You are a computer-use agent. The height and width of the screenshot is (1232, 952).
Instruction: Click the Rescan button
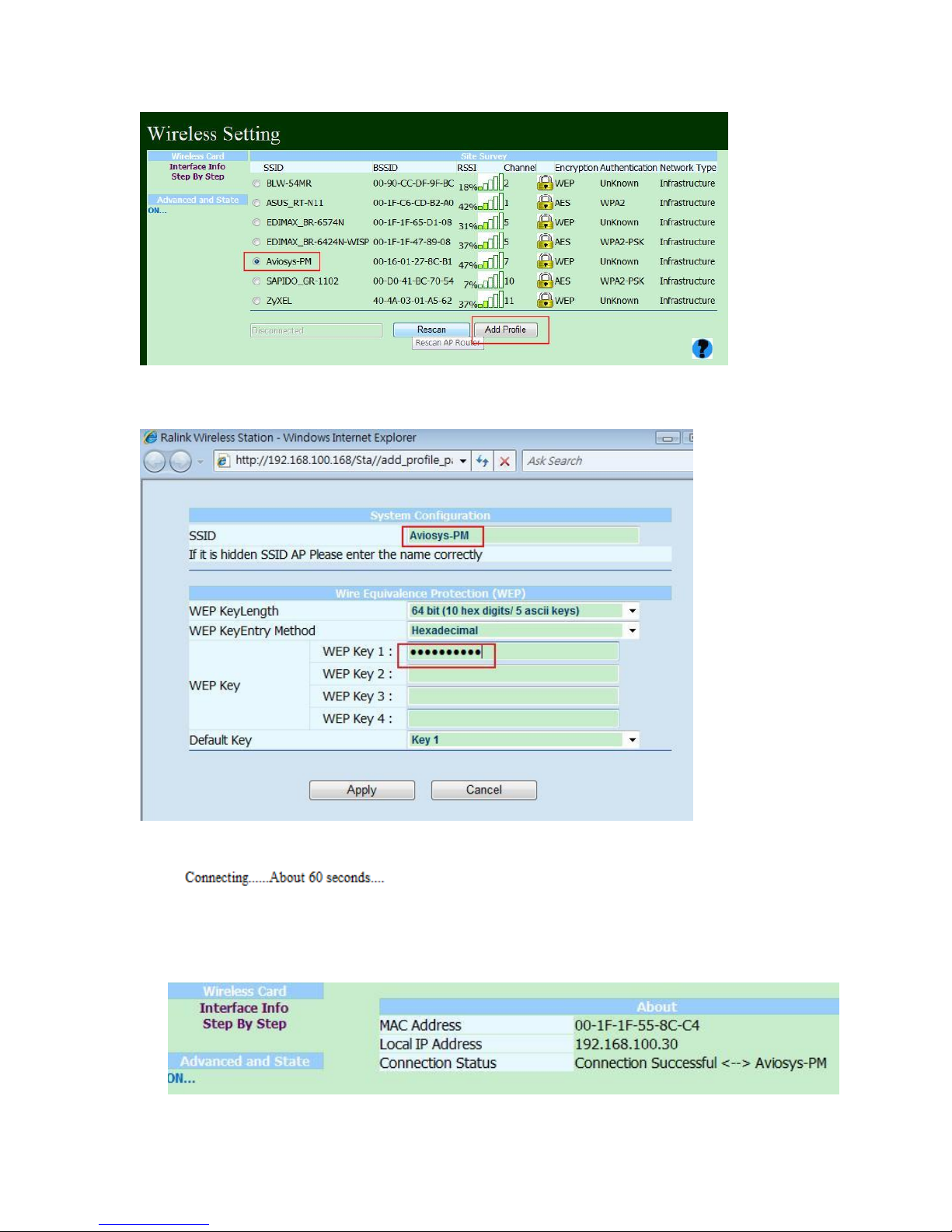tap(431, 330)
